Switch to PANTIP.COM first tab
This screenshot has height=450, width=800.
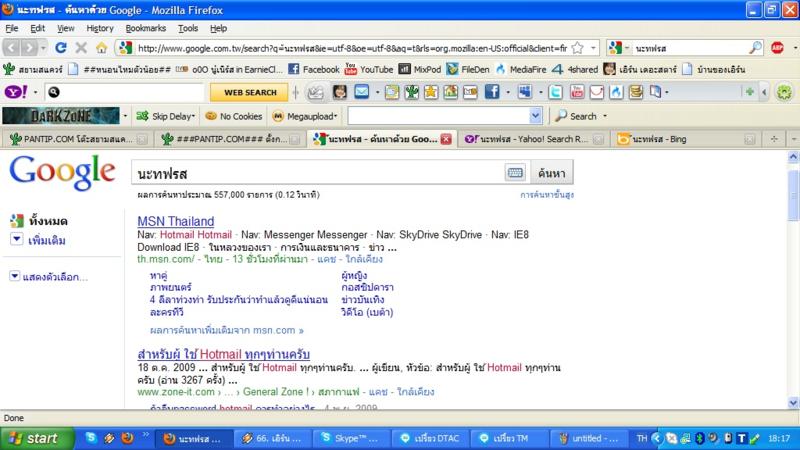point(77,139)
